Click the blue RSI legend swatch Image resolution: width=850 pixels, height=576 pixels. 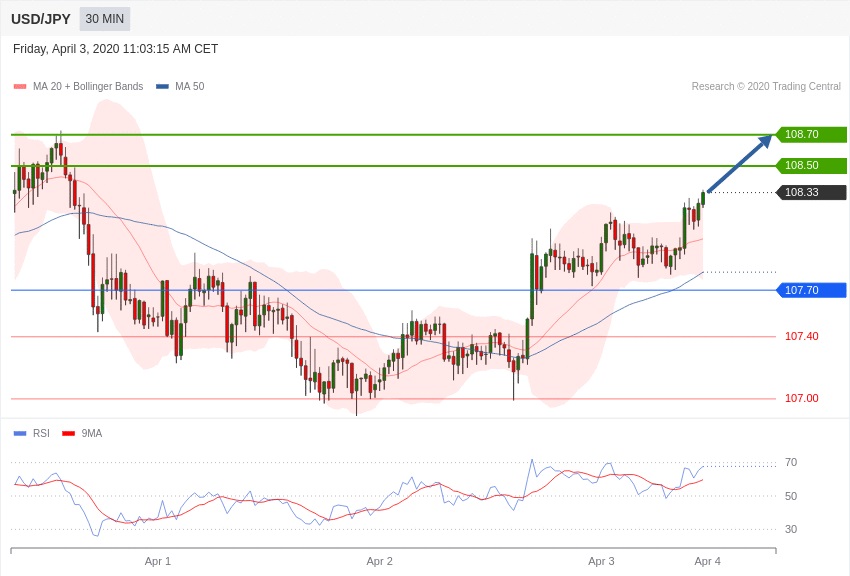pyautogui.click(x=20, y=433)
